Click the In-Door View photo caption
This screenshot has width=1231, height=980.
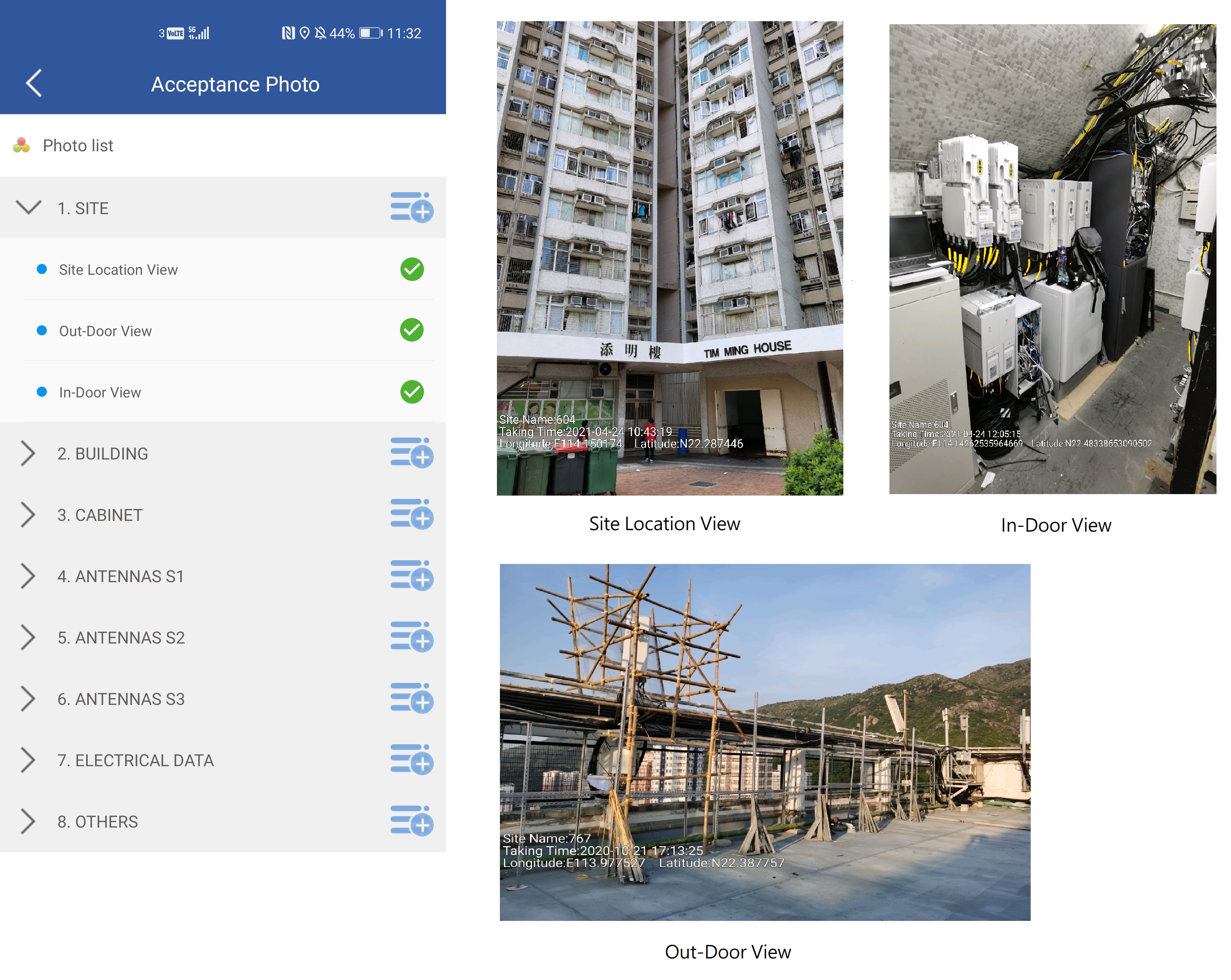point(1056,525)
